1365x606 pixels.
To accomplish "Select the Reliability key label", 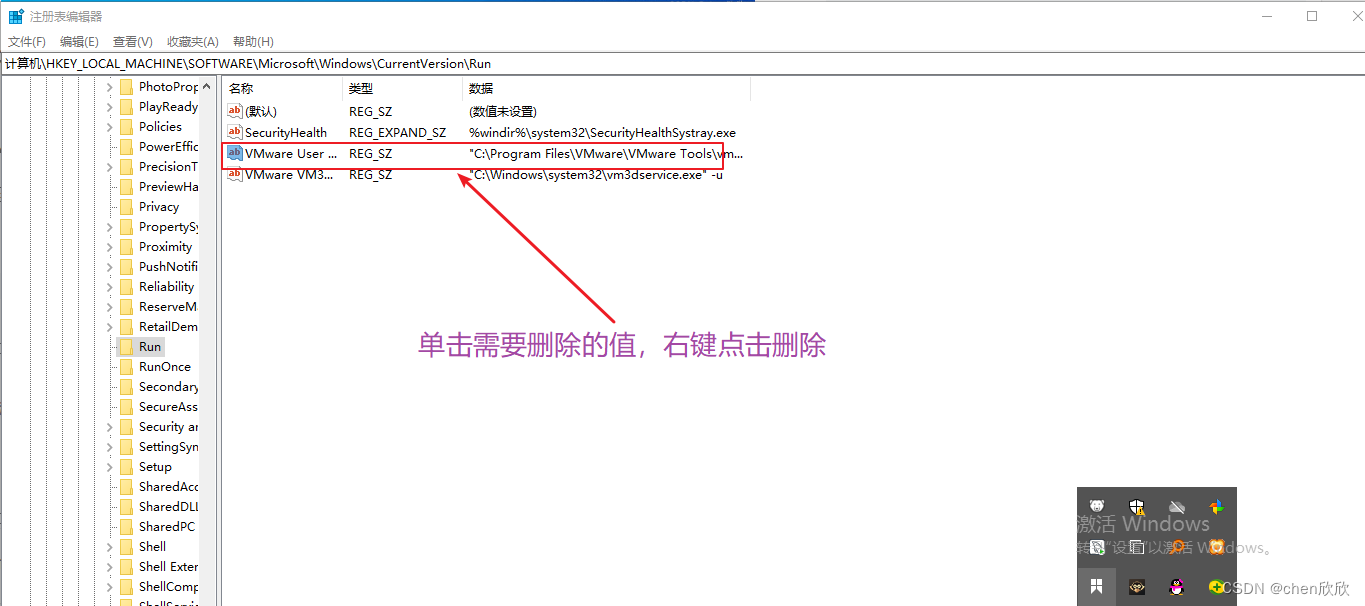I will 166,287.
